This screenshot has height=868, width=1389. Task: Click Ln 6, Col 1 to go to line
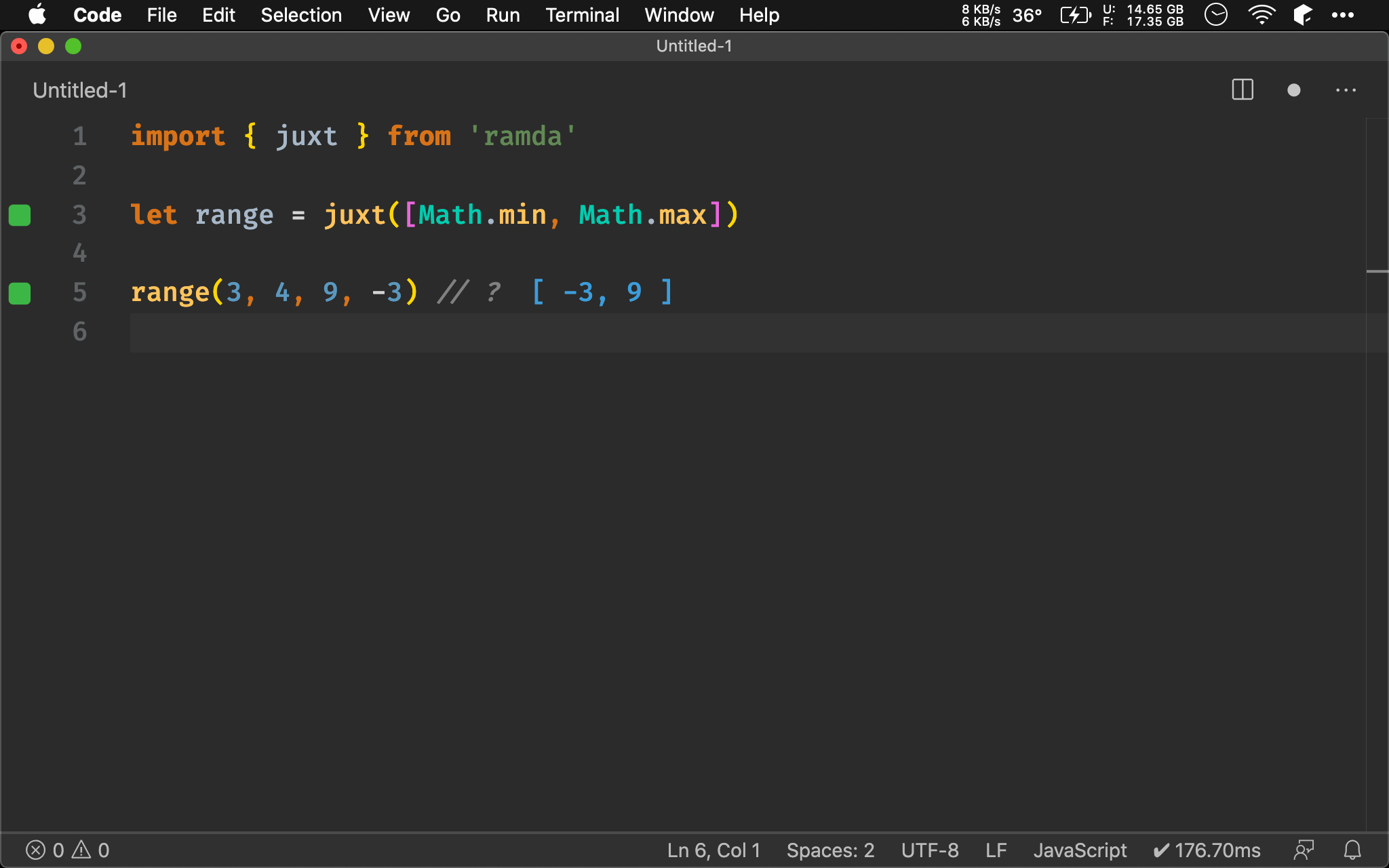tap(713, 850)
